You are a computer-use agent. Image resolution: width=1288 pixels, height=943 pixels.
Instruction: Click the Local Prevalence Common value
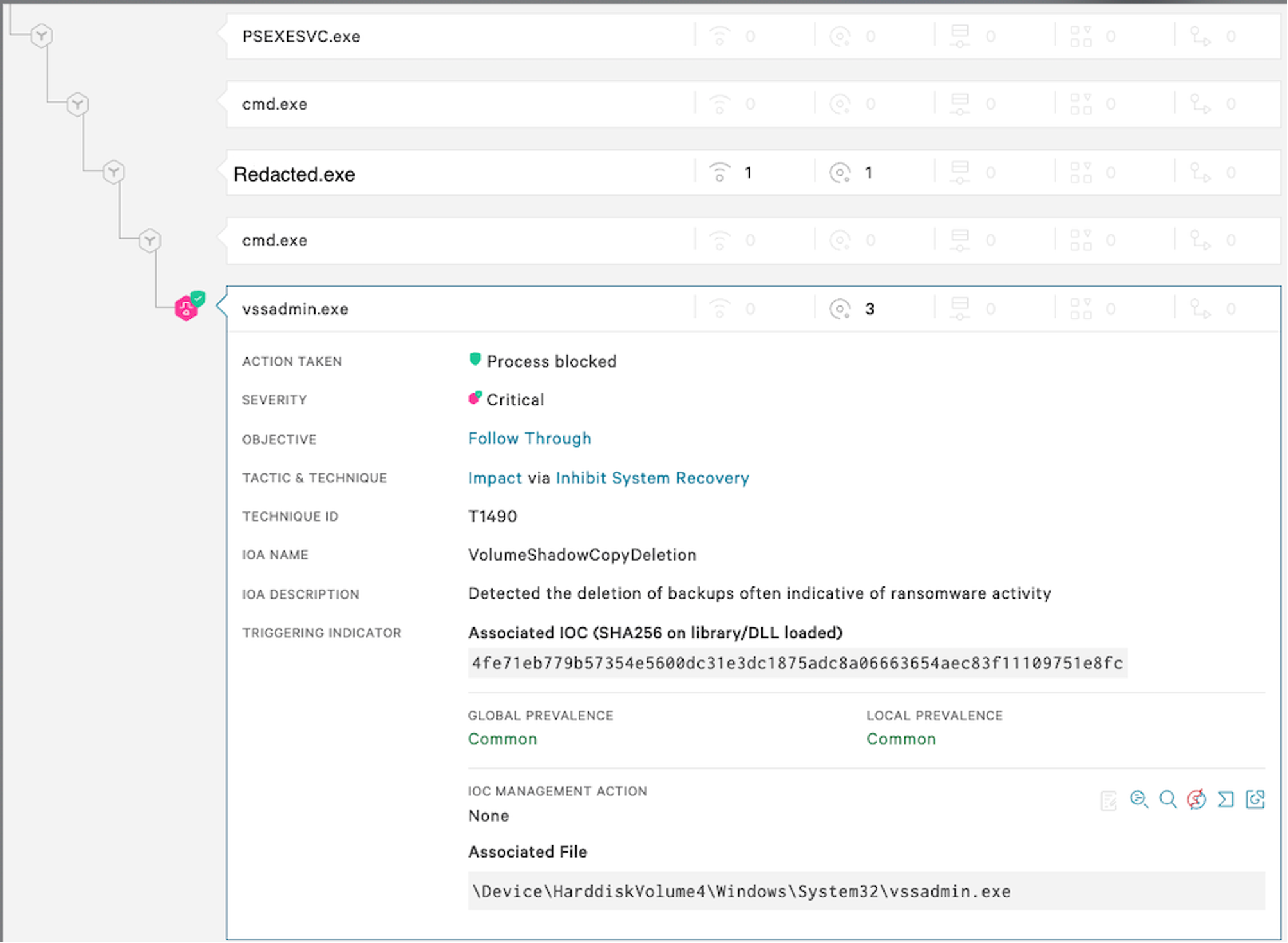coord(901,739)
